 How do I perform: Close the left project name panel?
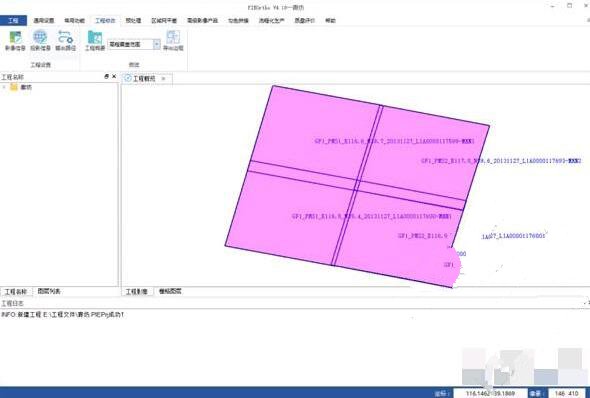(x=114, y=76)
